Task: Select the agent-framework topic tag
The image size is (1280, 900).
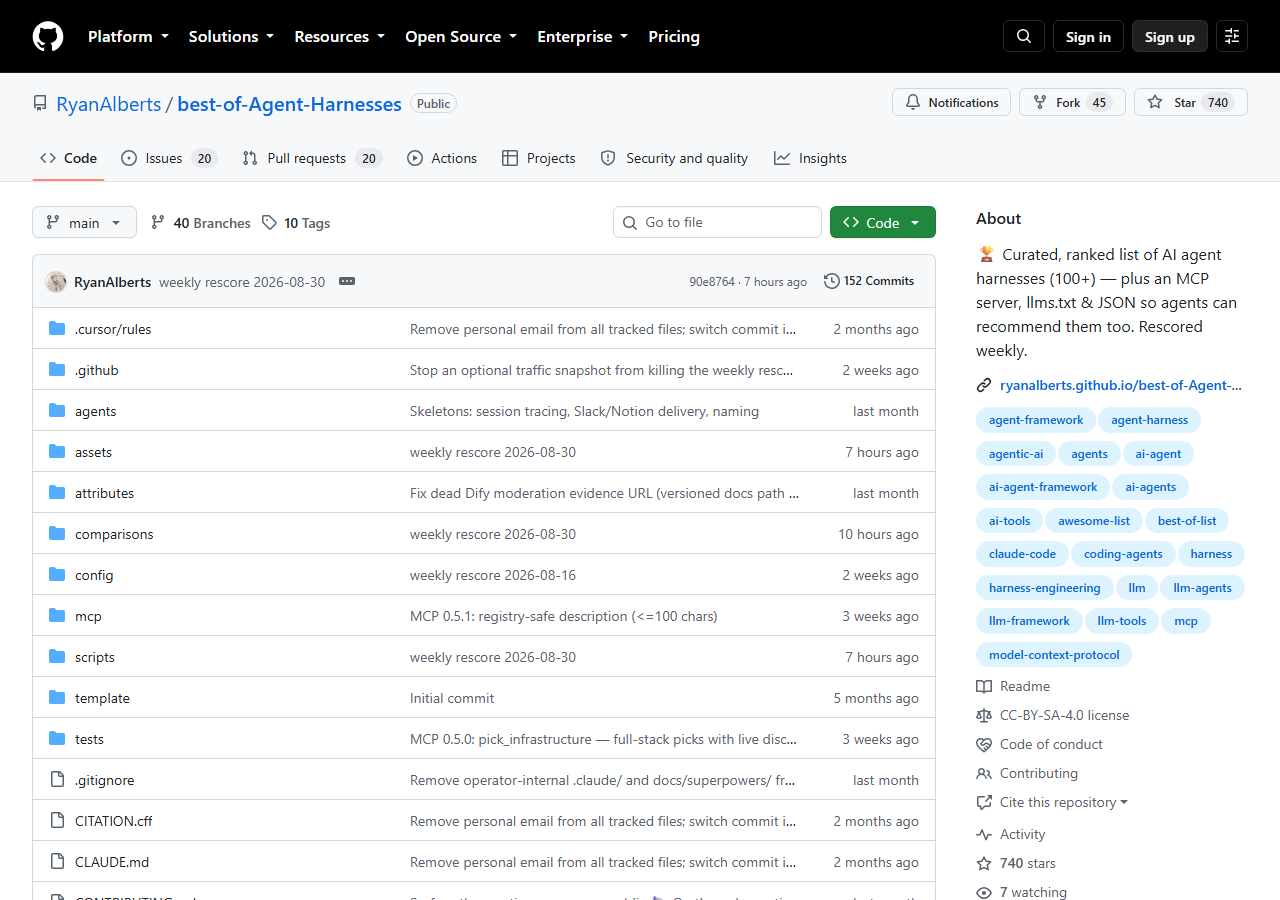Action: 1036,420
